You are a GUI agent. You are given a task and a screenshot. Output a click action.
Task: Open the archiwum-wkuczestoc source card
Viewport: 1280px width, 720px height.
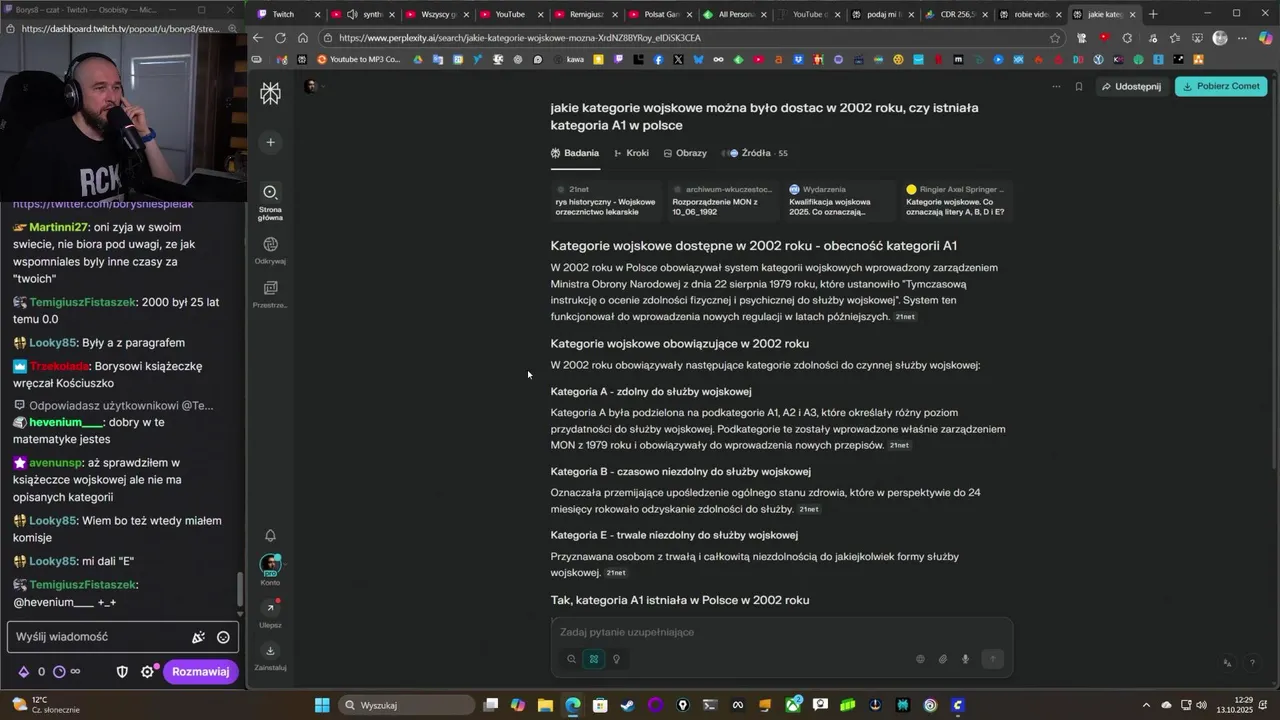[723, 200]
